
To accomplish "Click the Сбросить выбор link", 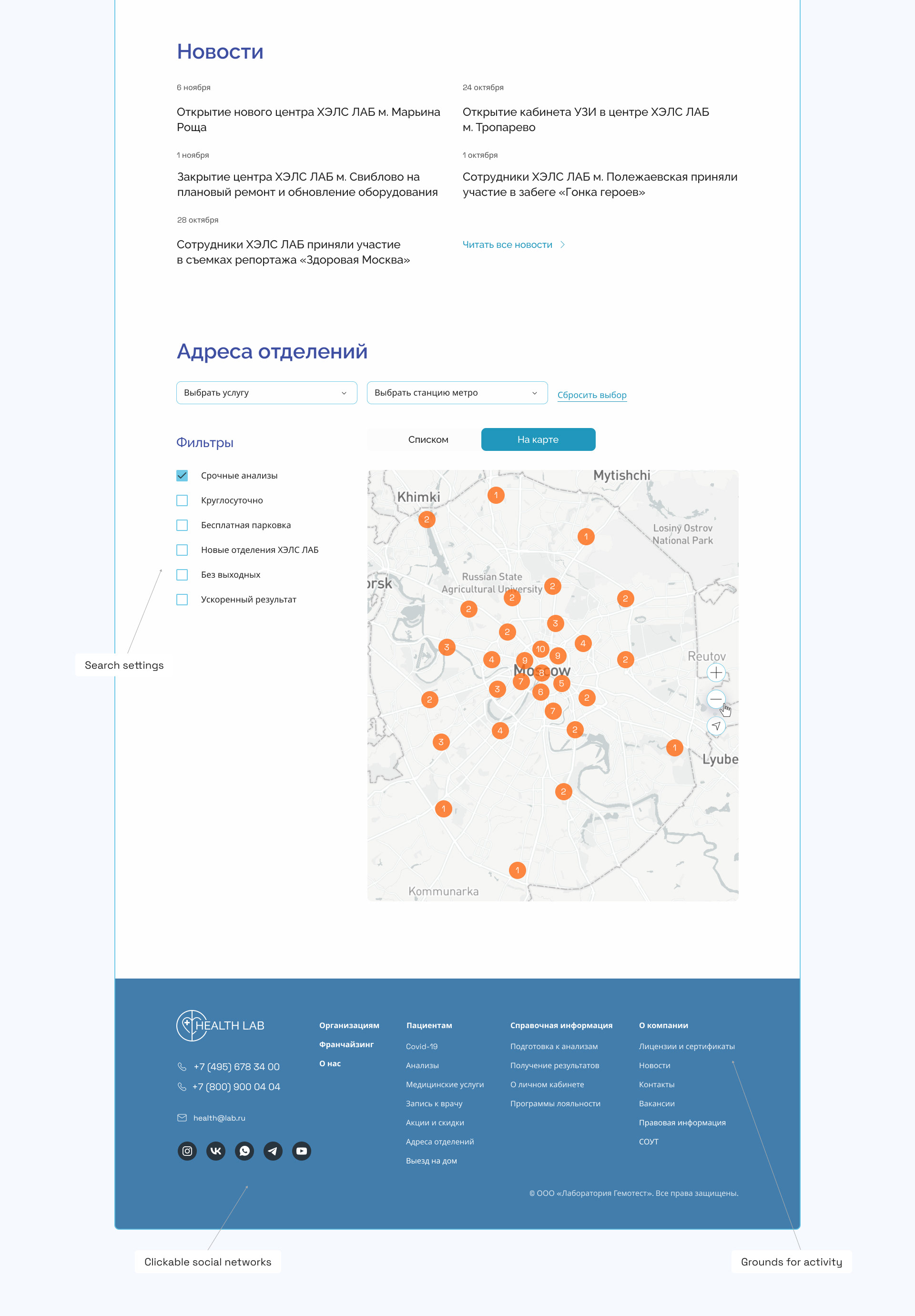I will 591,395.
